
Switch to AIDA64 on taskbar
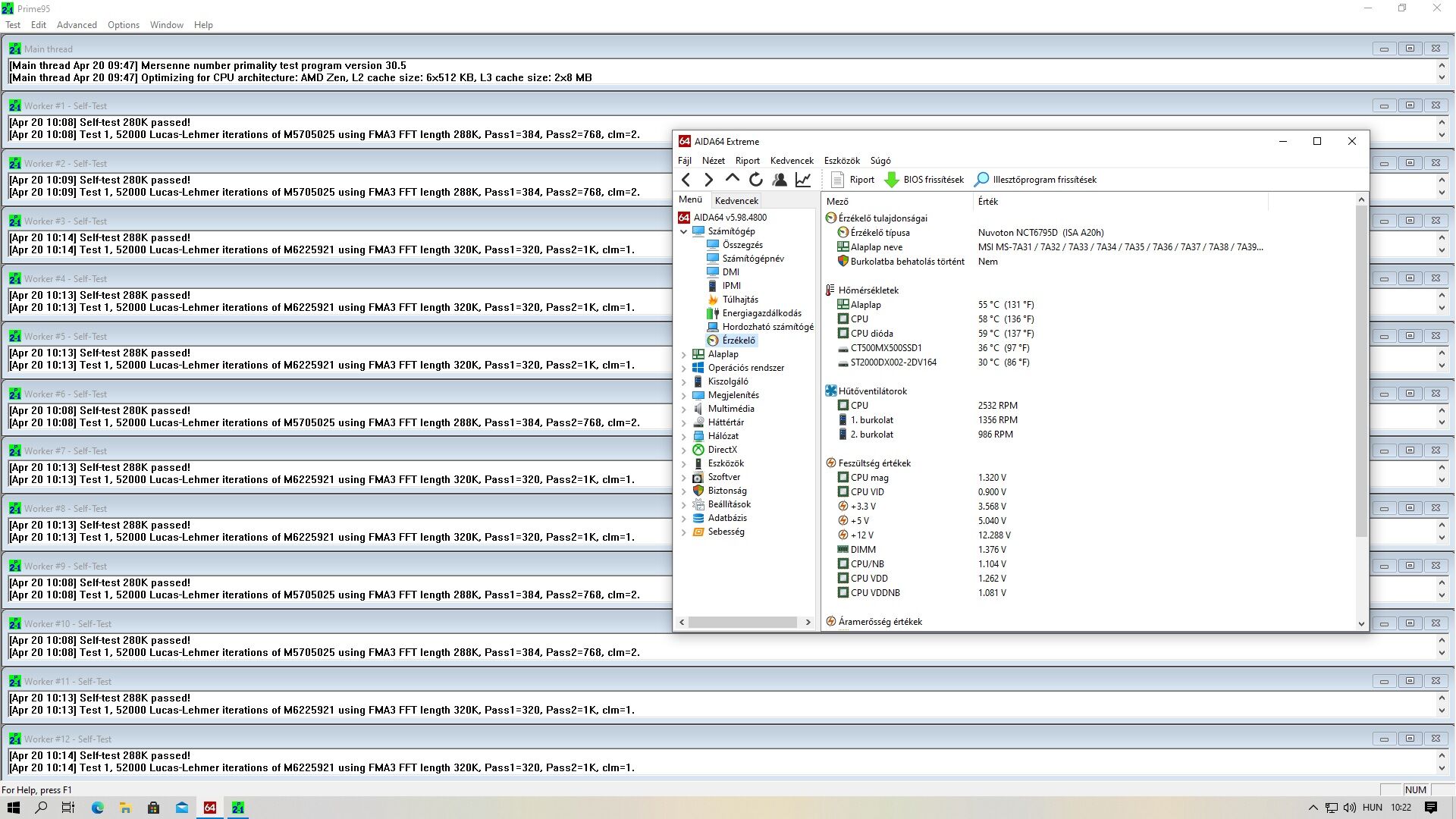[x=210, y=808]
